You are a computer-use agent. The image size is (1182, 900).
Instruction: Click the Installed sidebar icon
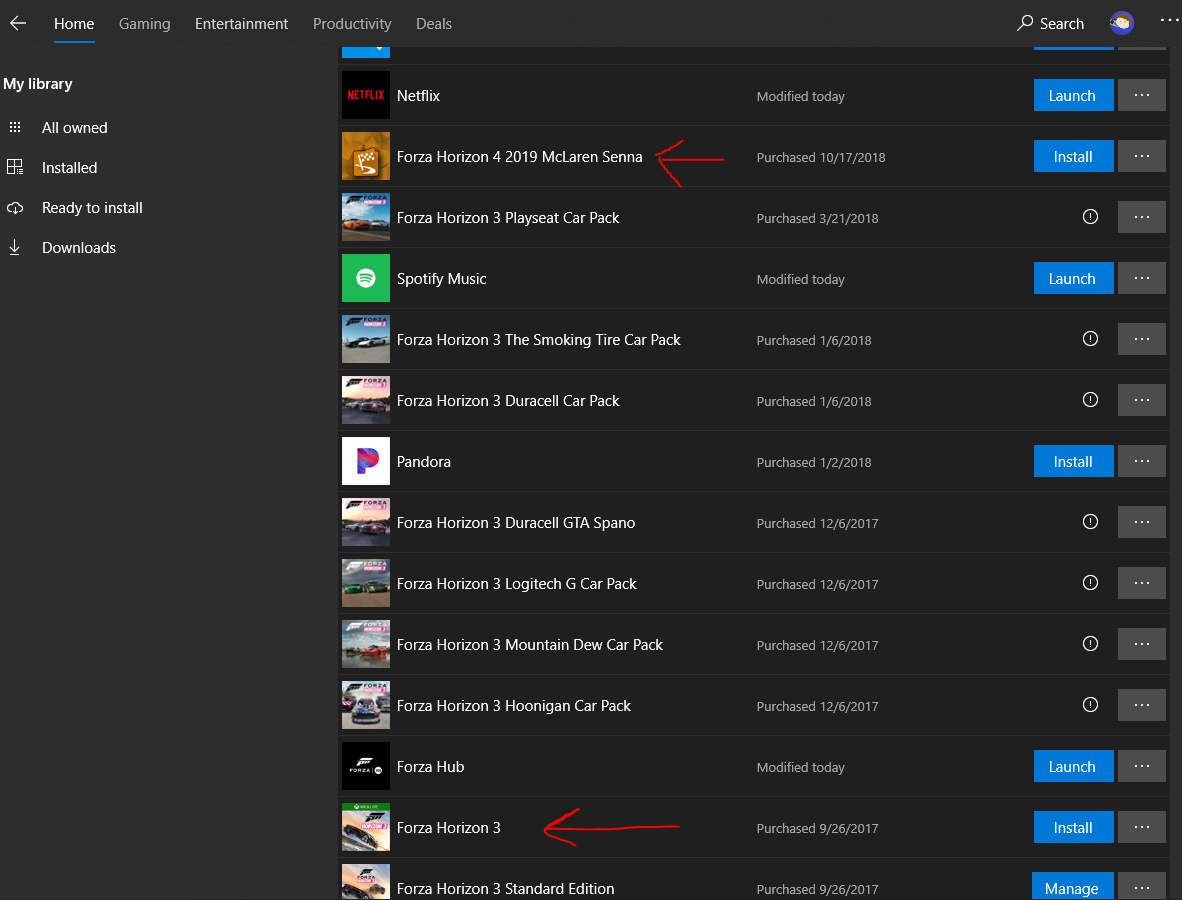pos(15,167)
